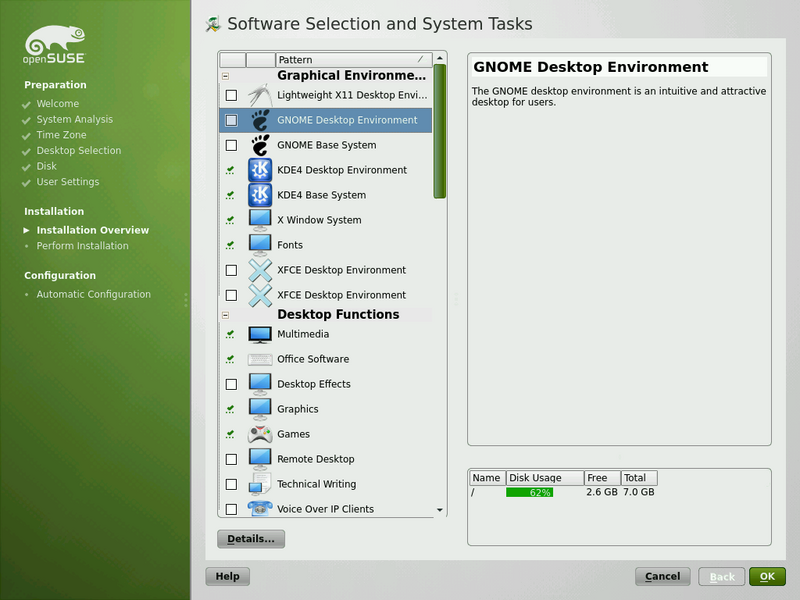
Task: Select the Desktop Selection sidebar step
Action: (79, 151)
